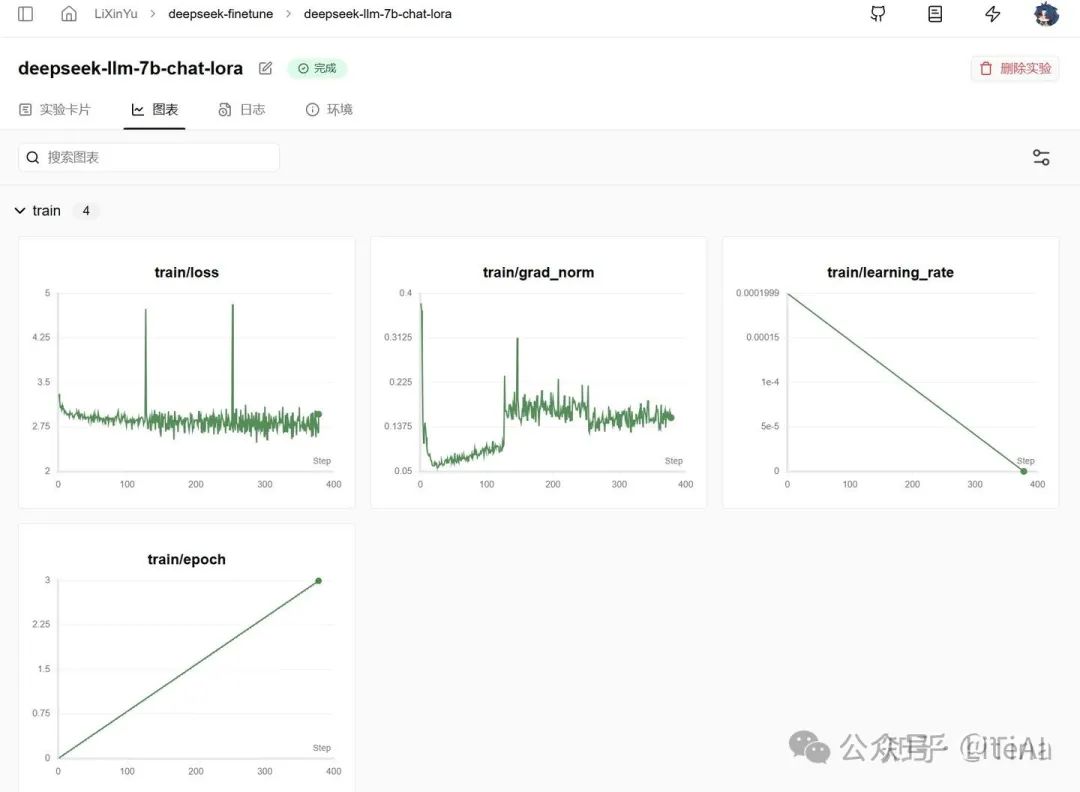Toggle the sidebar panel icon
The height and width of the screenshot is (792, 1080).
click(x=25, y=14)
